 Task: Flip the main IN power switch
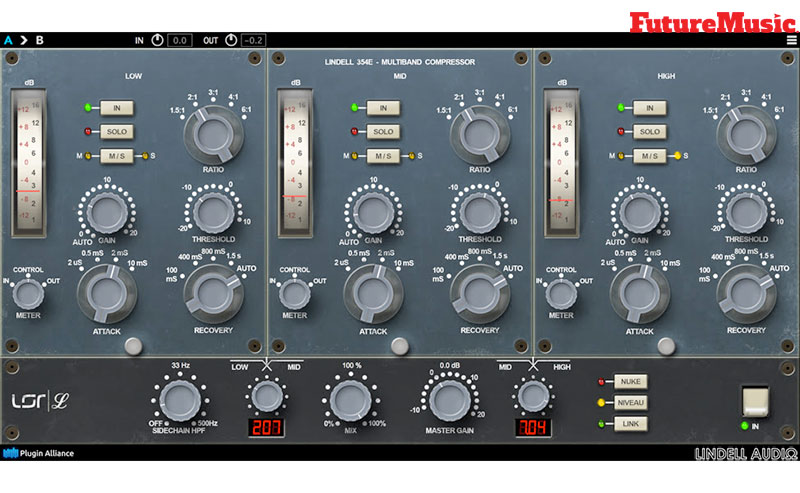click(x=755, y=401)
